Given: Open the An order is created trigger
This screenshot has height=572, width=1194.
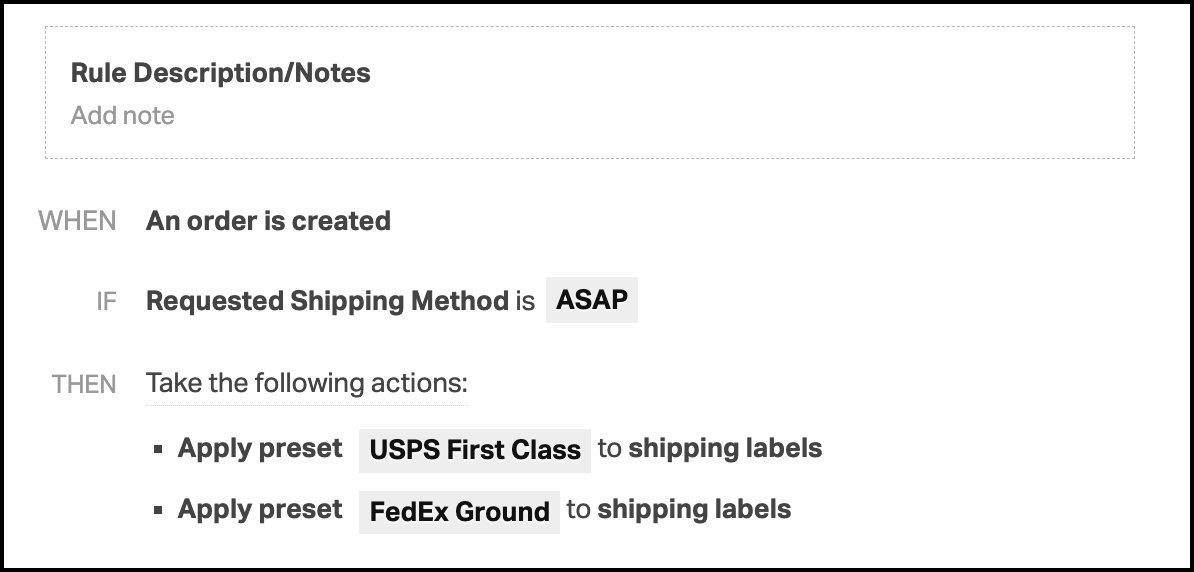Looking at the screenshot, I should (268, 221).
